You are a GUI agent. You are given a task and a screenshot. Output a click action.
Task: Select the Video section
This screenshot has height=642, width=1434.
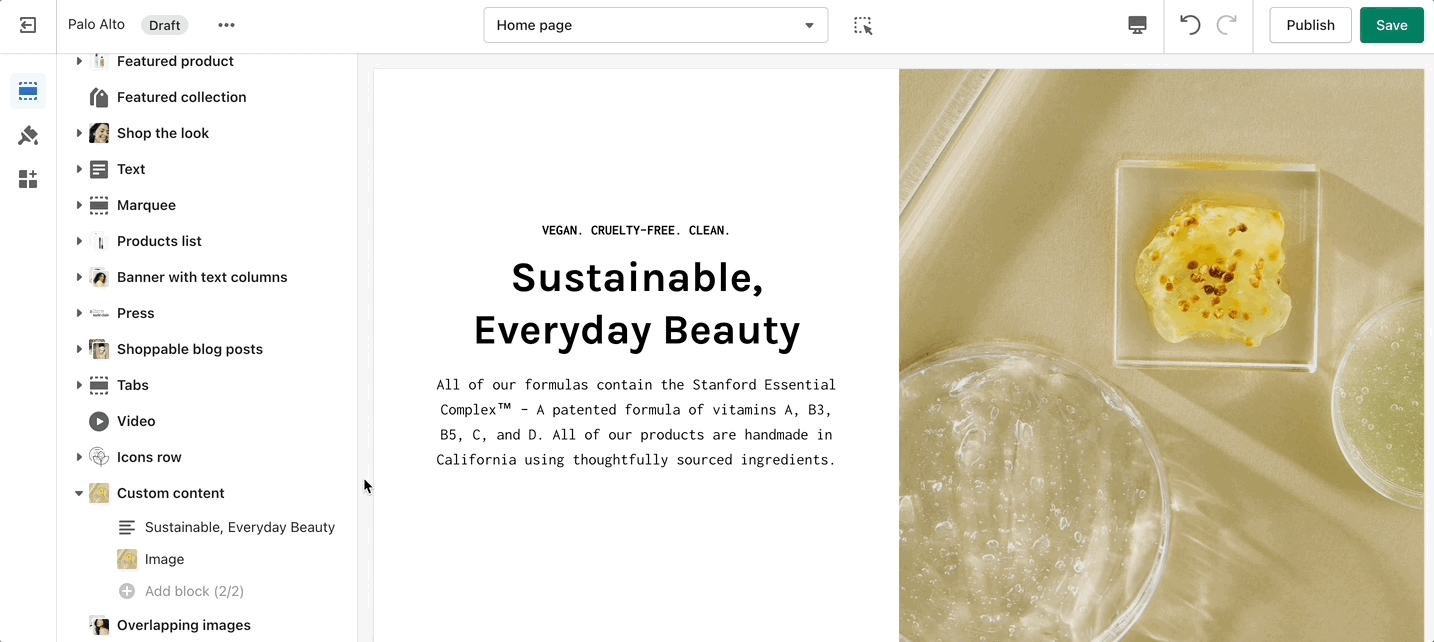pyautogui.click(x=136, y=421)
